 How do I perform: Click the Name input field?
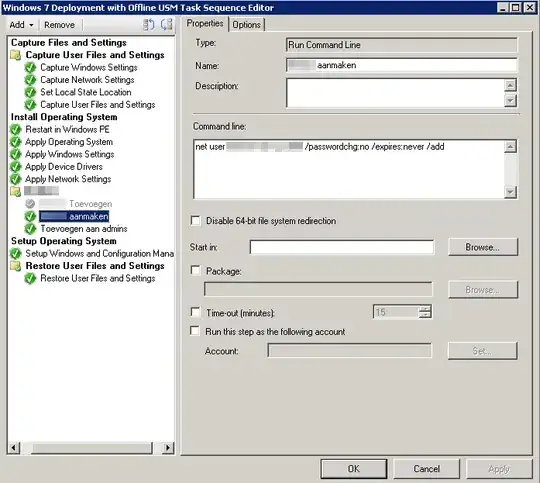[x=402, y=65]
